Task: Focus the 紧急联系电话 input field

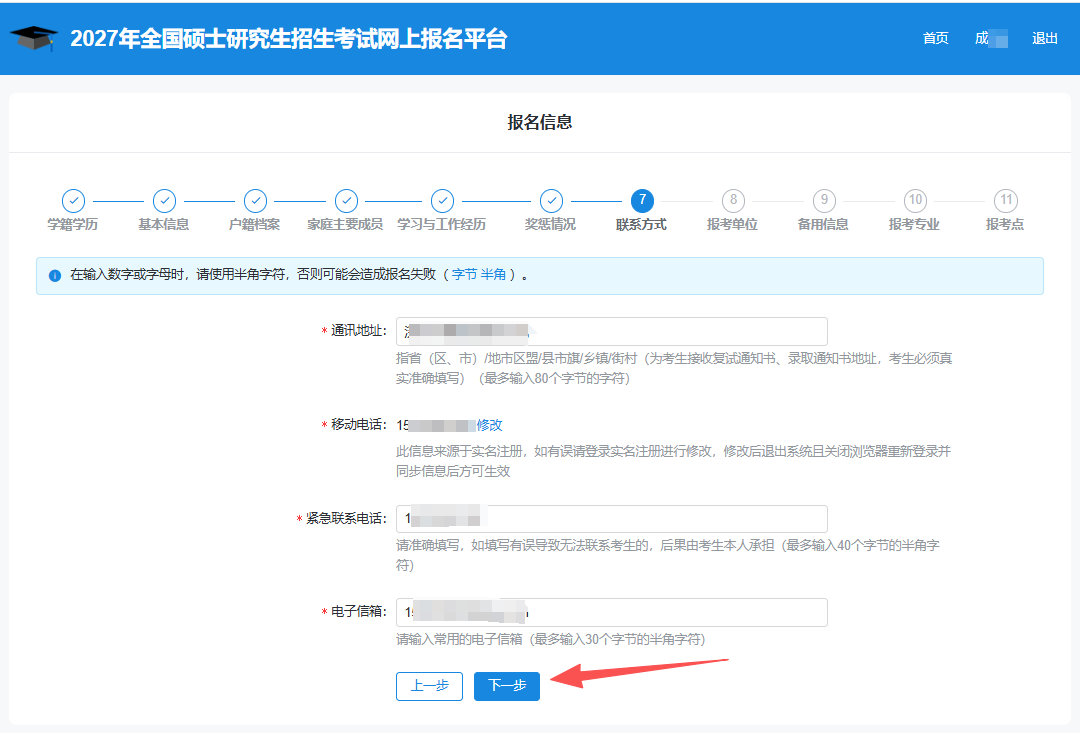Action: click(612, 519)
